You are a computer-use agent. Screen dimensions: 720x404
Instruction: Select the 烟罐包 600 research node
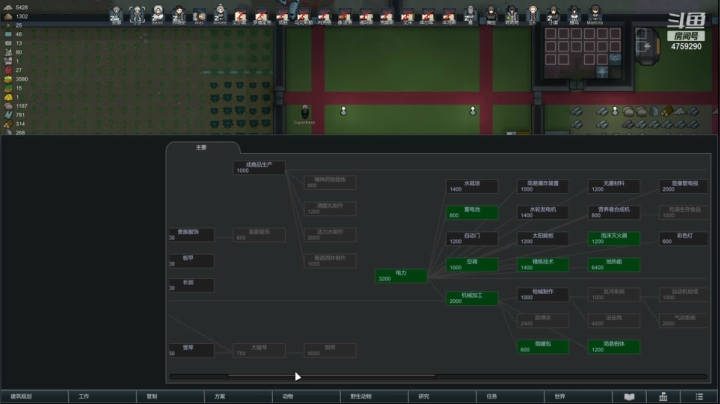[543, 347]
